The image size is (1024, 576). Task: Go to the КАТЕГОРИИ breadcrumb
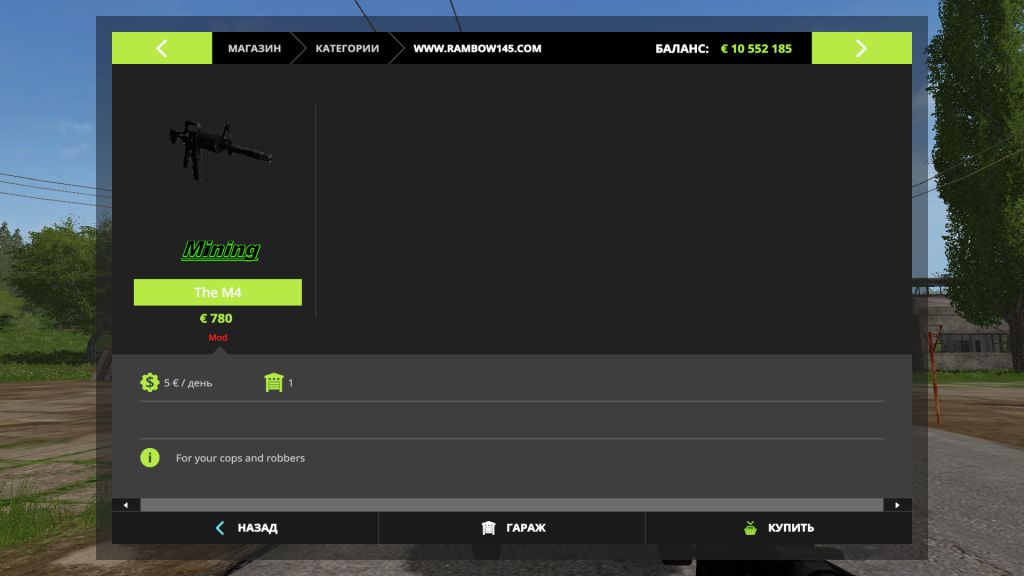(x=347, y=48)
